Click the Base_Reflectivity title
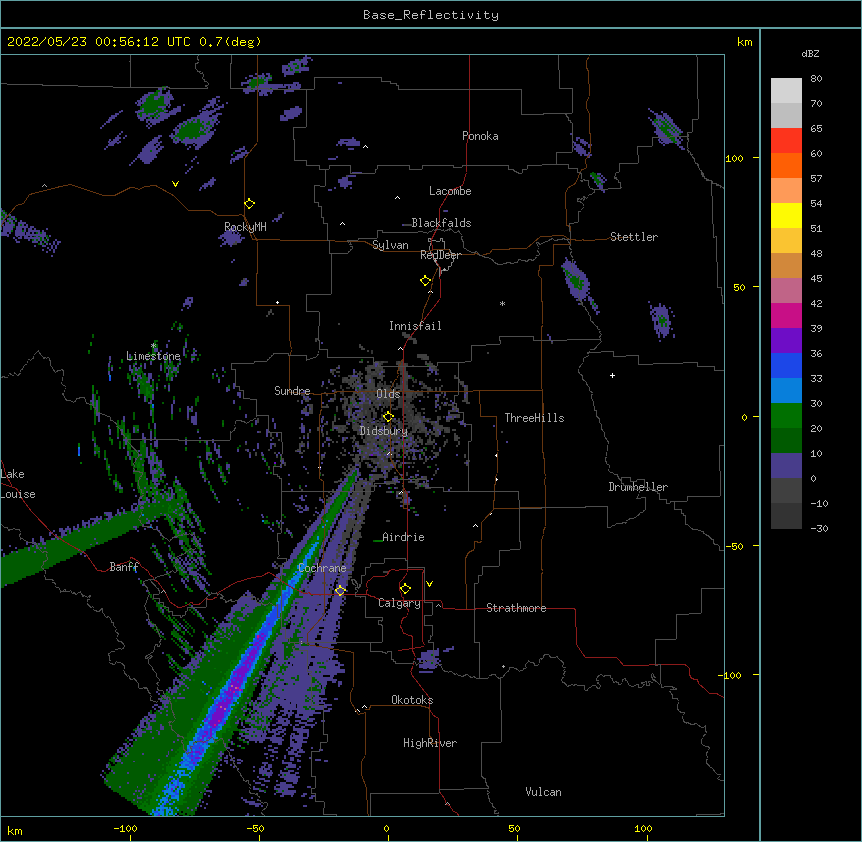Image resolution: width=862 pixels, height=842 pixels. (x=431, y=15)
